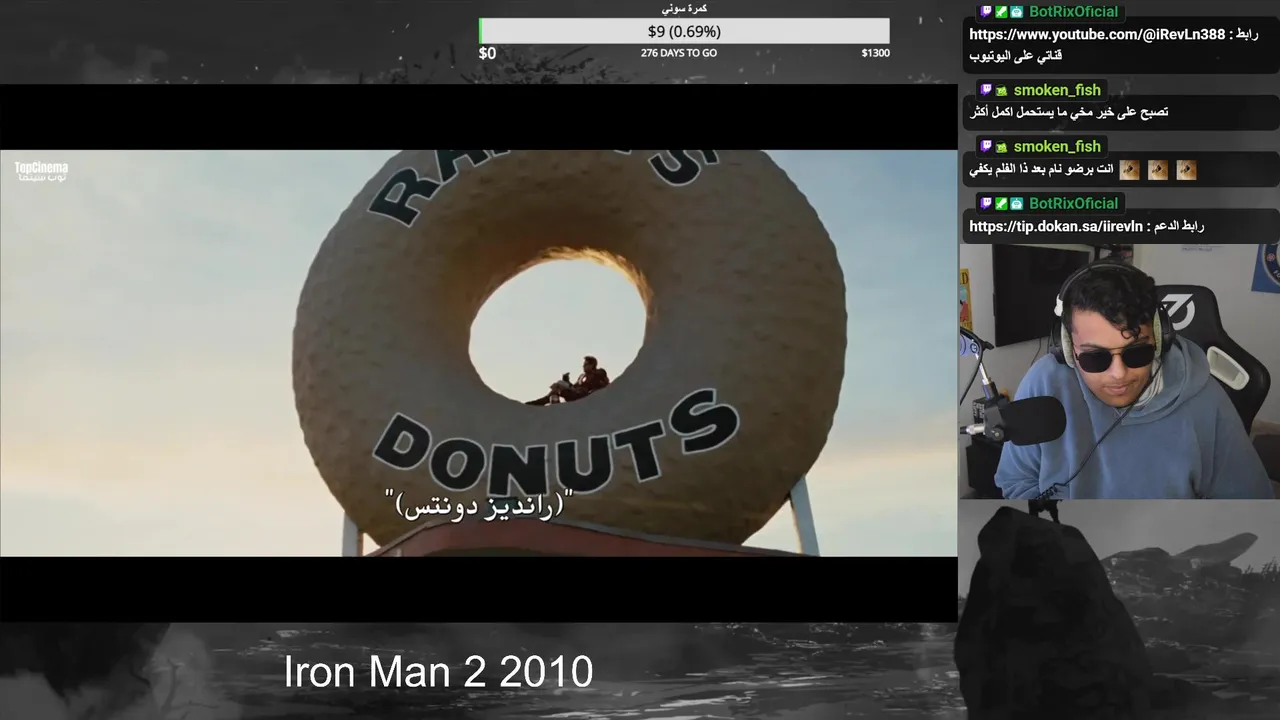Click TopCinema logo on video

41,171
